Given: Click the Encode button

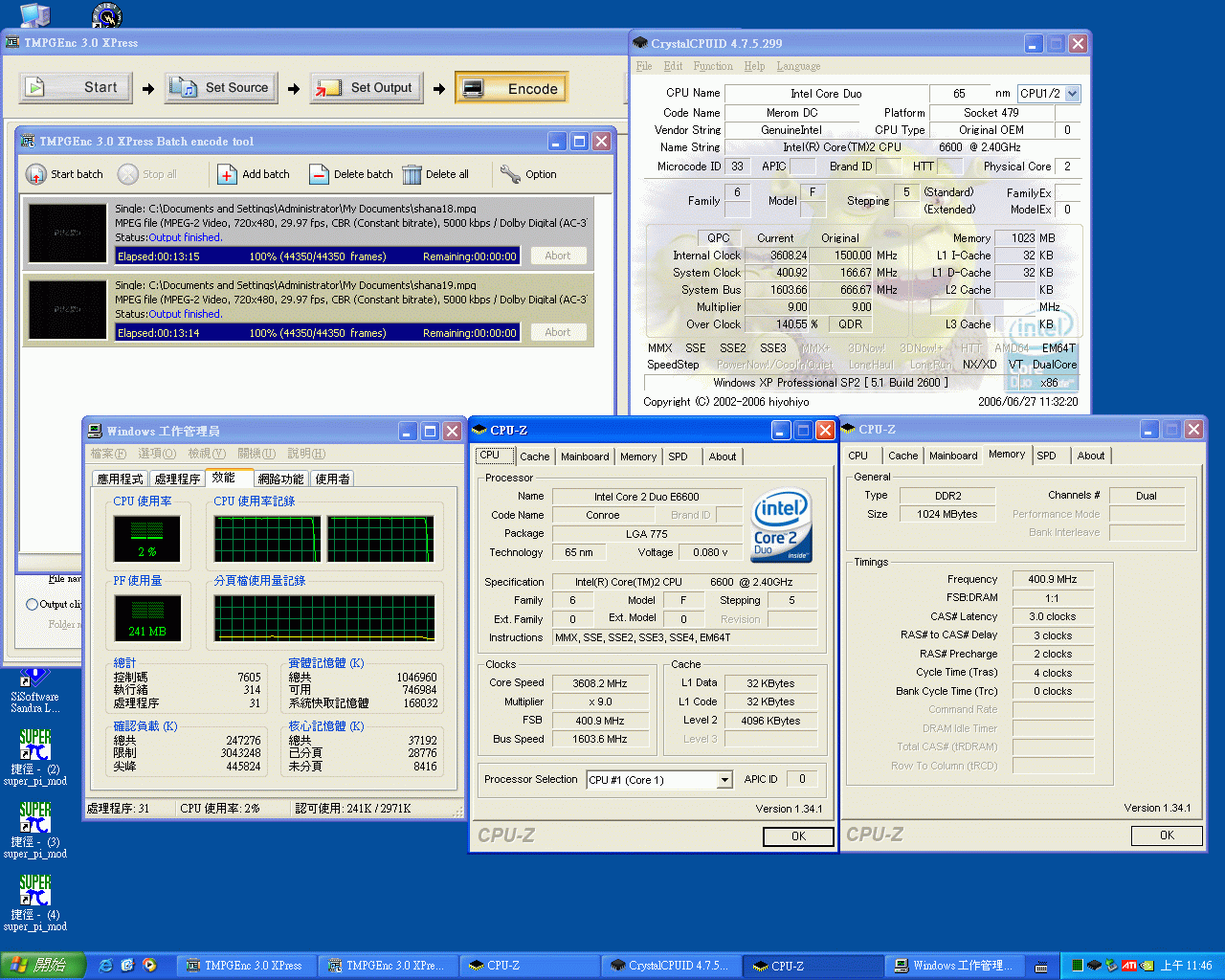Looking at the screenshot, I should tap(512, 88).
